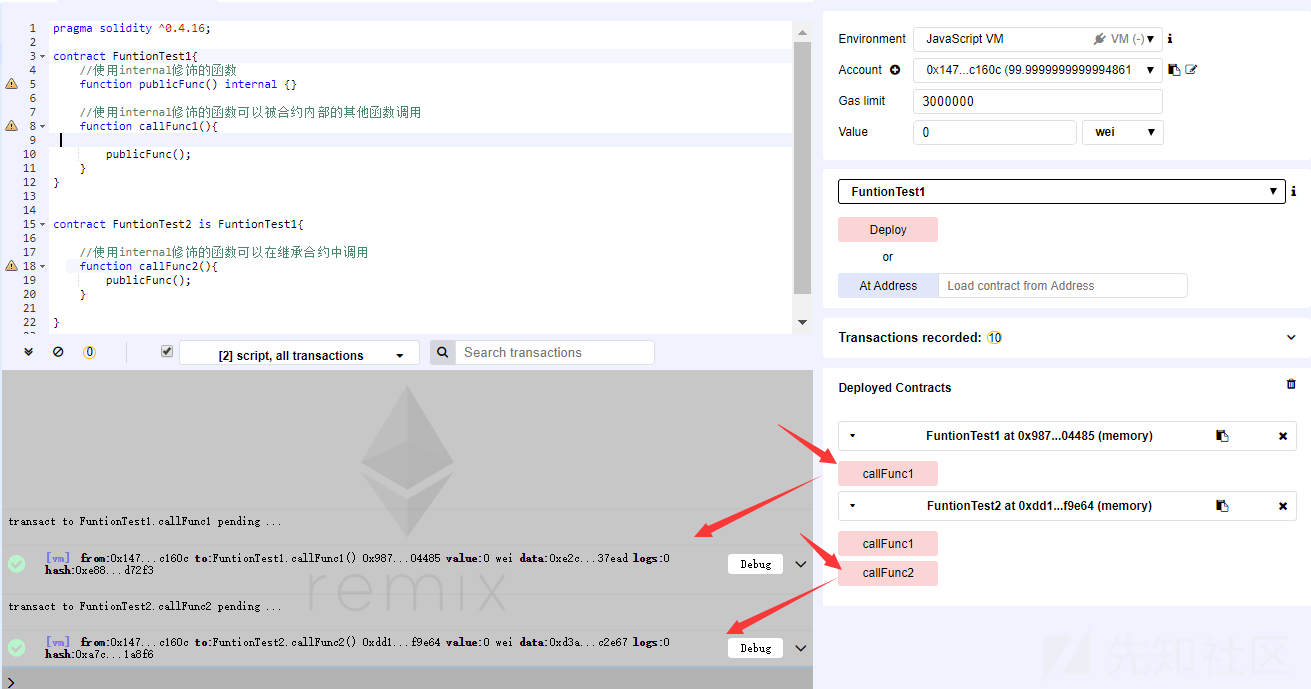
Task: Click the success checkmark of the callFunc2 transaction
Action: (x=17, y=648)
